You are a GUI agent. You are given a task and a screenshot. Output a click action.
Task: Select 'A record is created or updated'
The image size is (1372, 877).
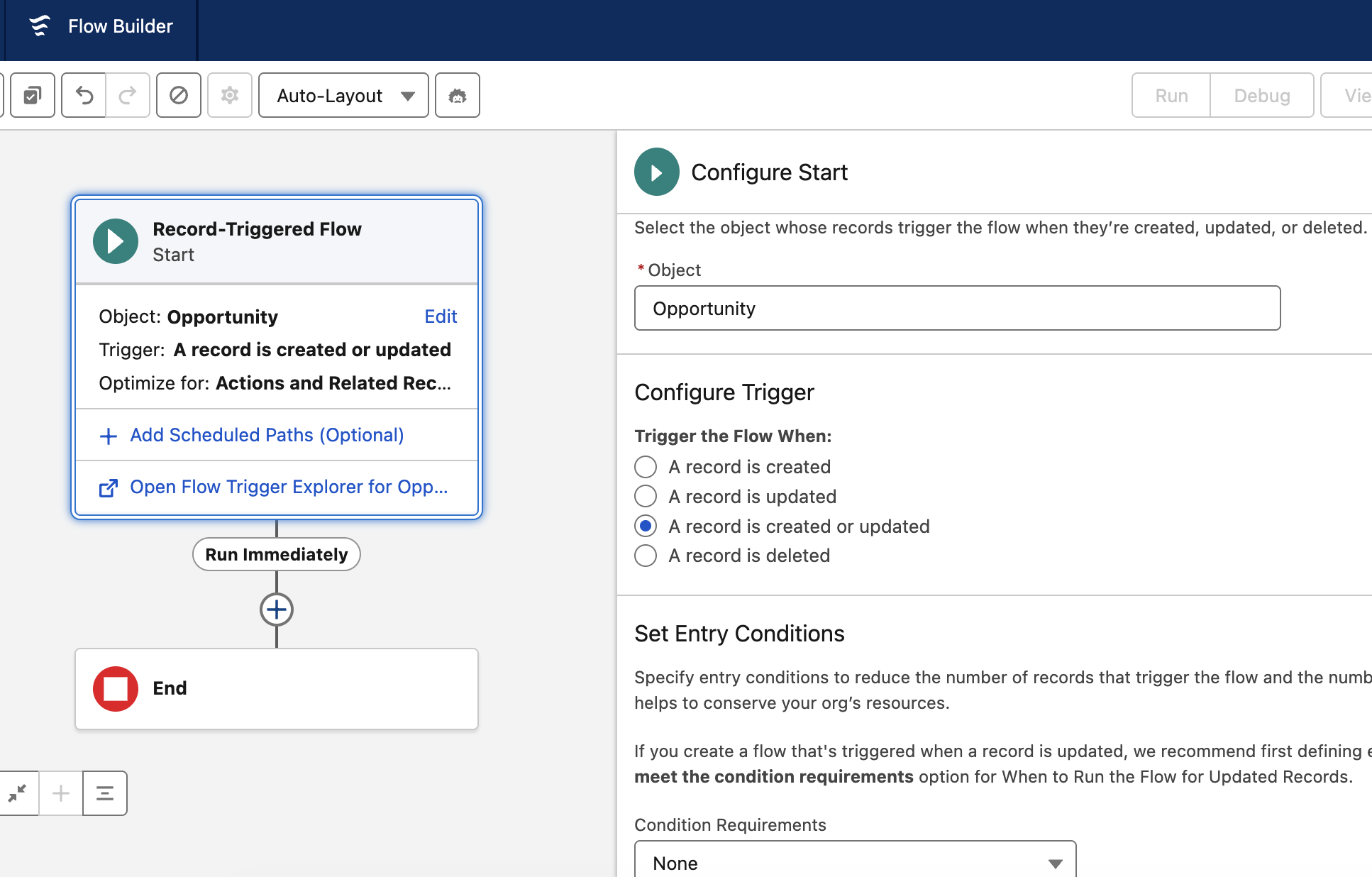(646, 526)
